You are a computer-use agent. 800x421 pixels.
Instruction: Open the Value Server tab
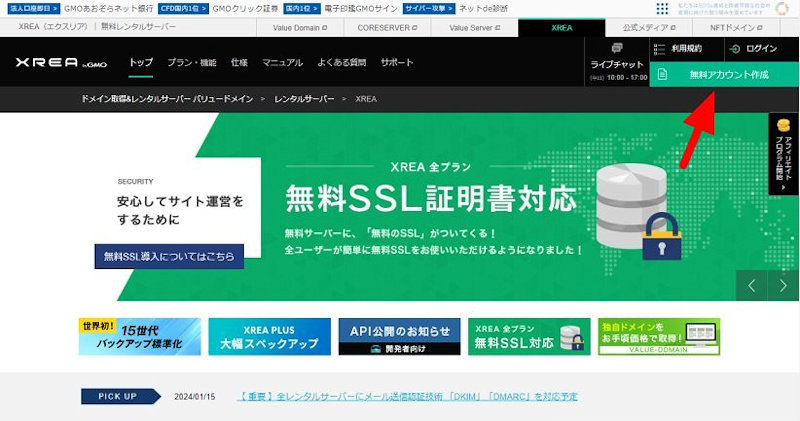tap(474, 27)
